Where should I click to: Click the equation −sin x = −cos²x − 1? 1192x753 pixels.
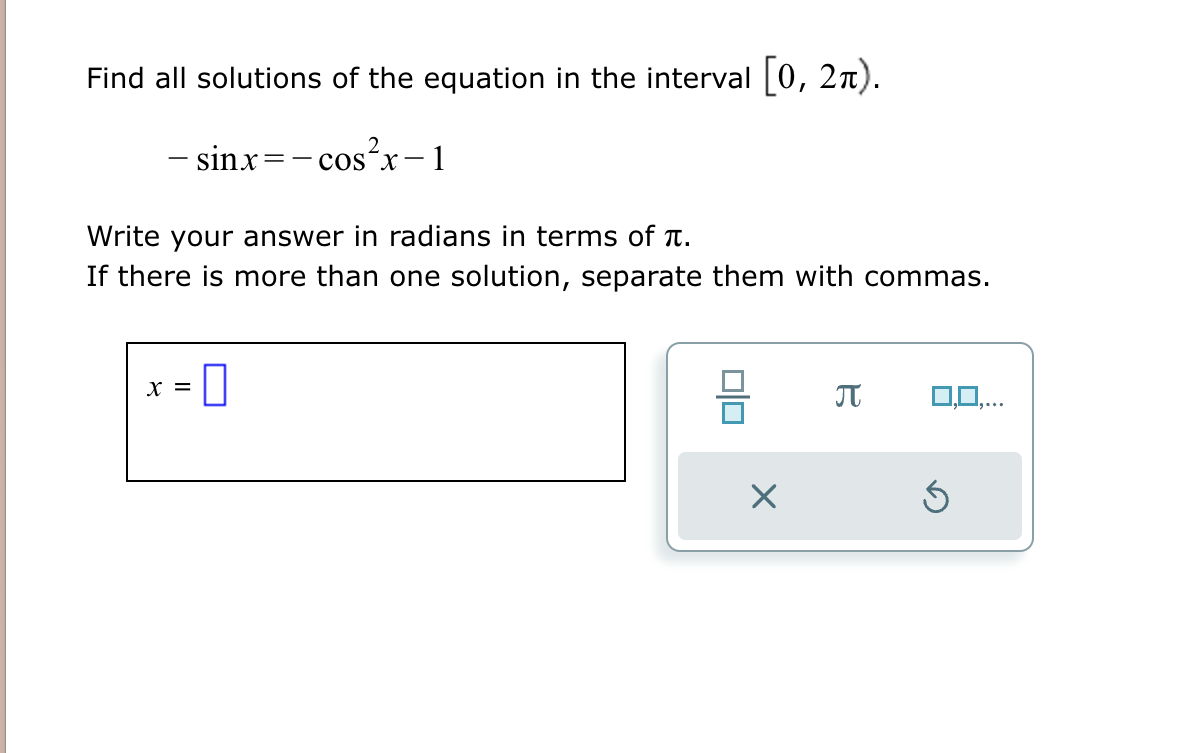point(305,155)
